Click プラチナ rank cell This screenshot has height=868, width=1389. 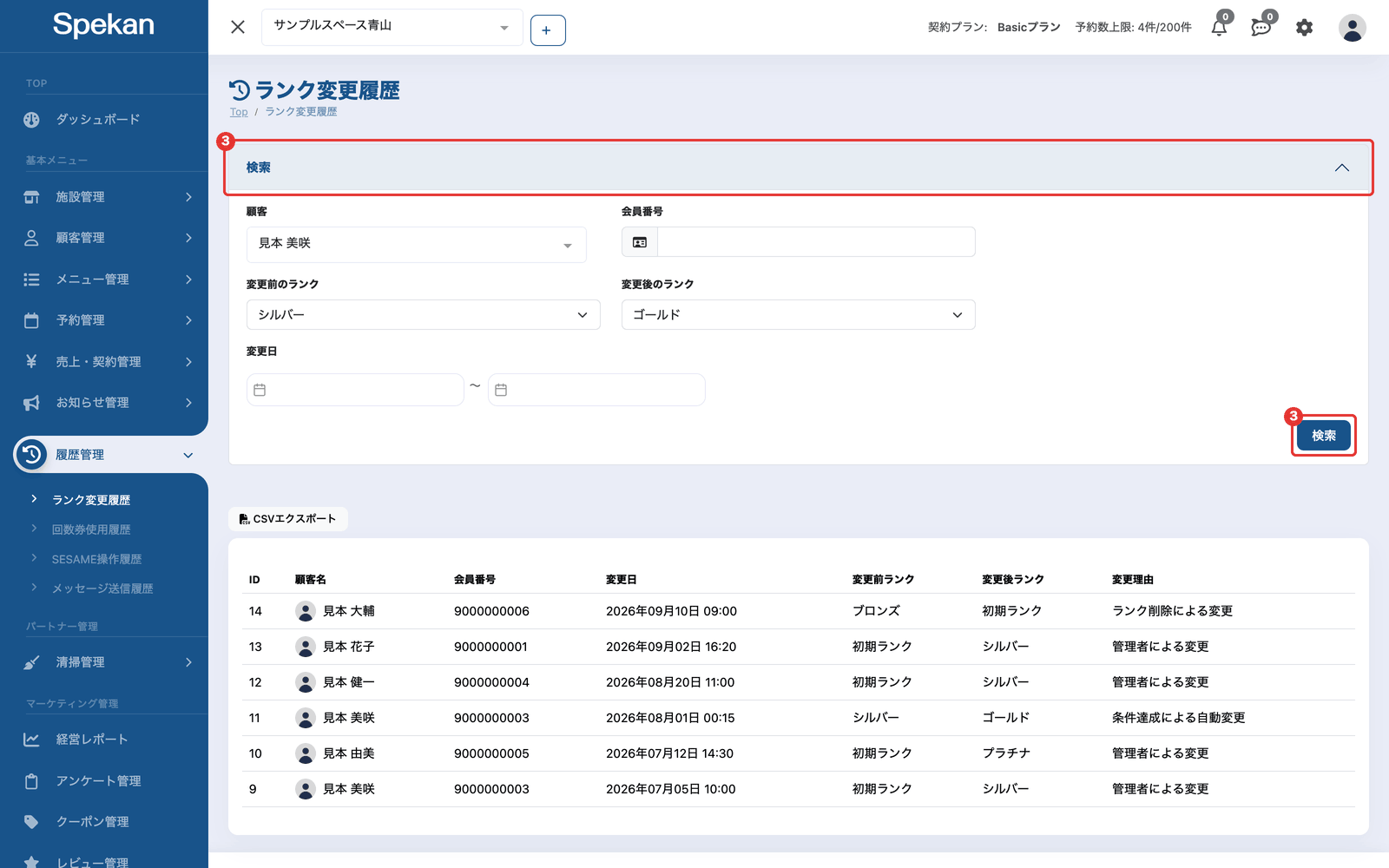(x=1006, y=753)
